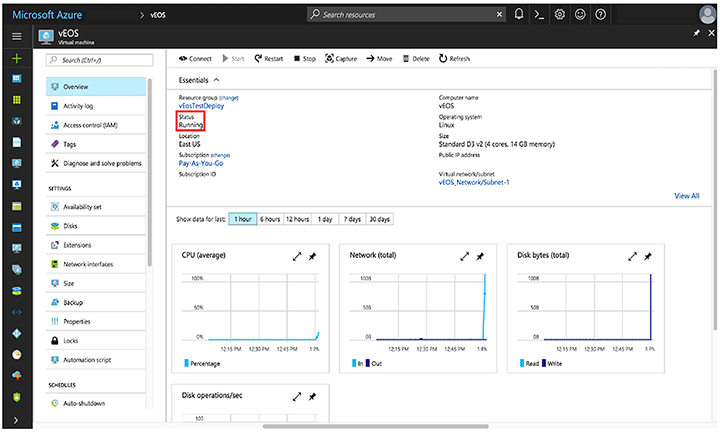Image resolution: width=720 pixels, height=432 pixels.
Task: Open Automation script
Action: (96, 360)
